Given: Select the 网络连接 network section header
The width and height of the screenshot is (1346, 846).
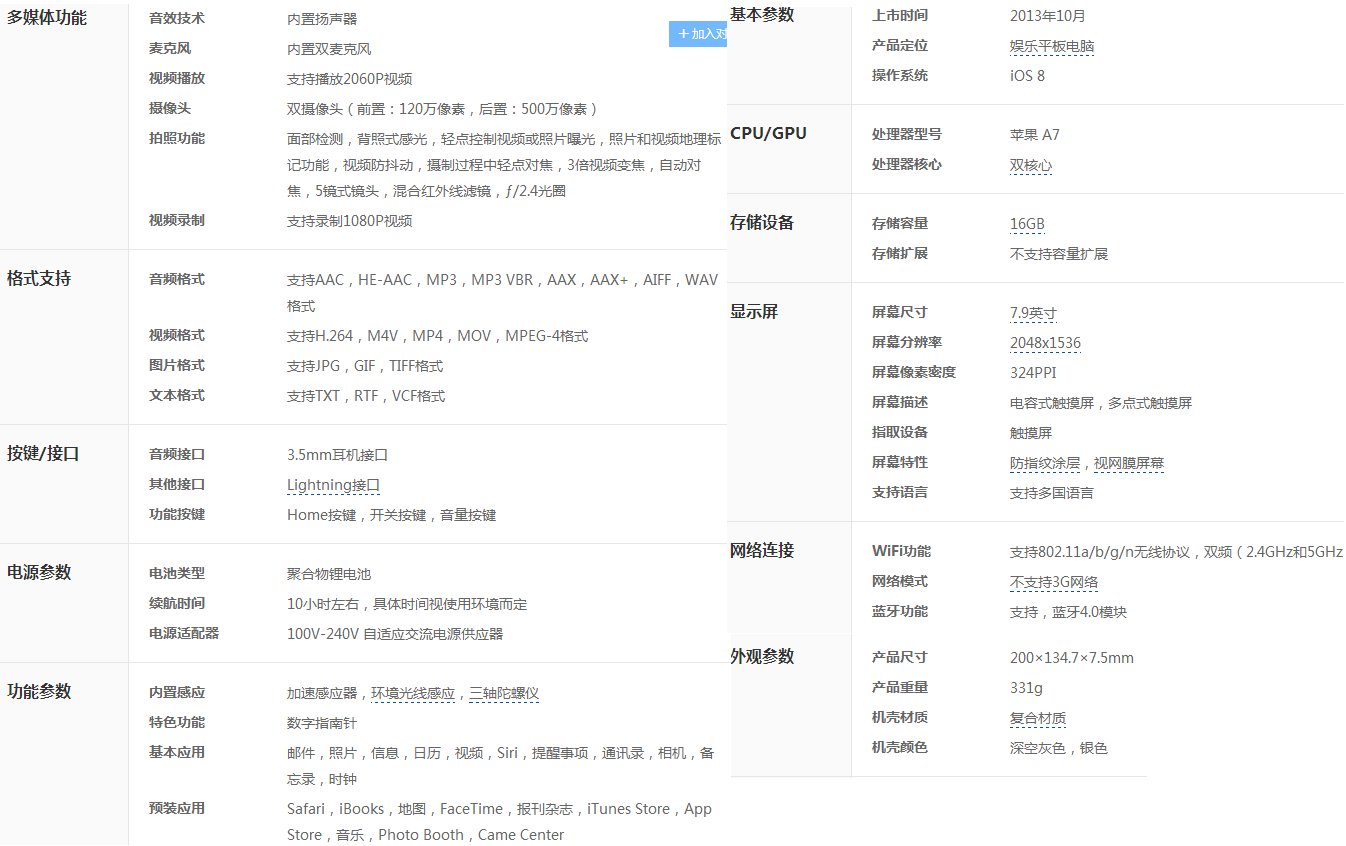Looking at the screenshot, I should tap(760, 550).
